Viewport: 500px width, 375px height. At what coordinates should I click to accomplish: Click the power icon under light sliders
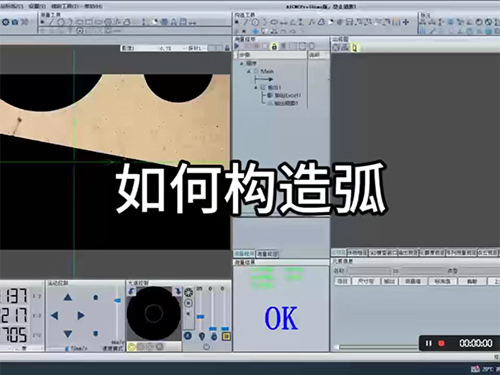pos(207,347)
